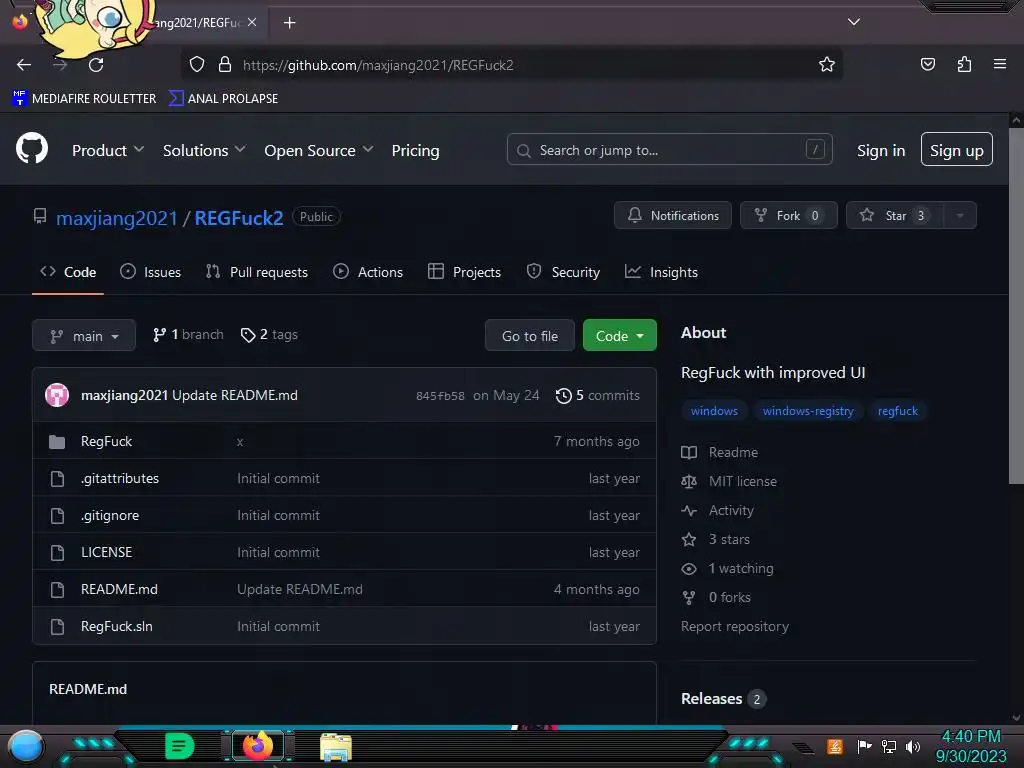The image size is (1024, 768).
Task: Expand the Product navigation menu
Action: click(108, 150)
